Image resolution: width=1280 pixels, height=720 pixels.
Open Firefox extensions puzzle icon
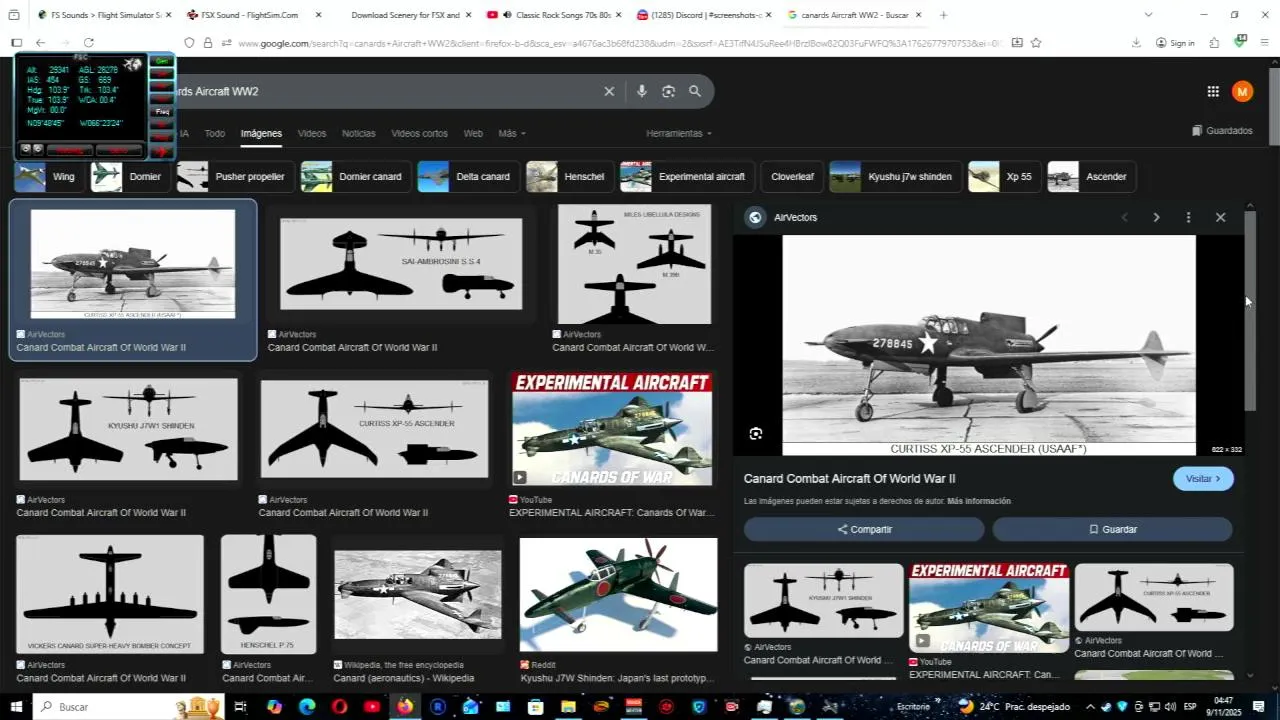pos(1214,43)
